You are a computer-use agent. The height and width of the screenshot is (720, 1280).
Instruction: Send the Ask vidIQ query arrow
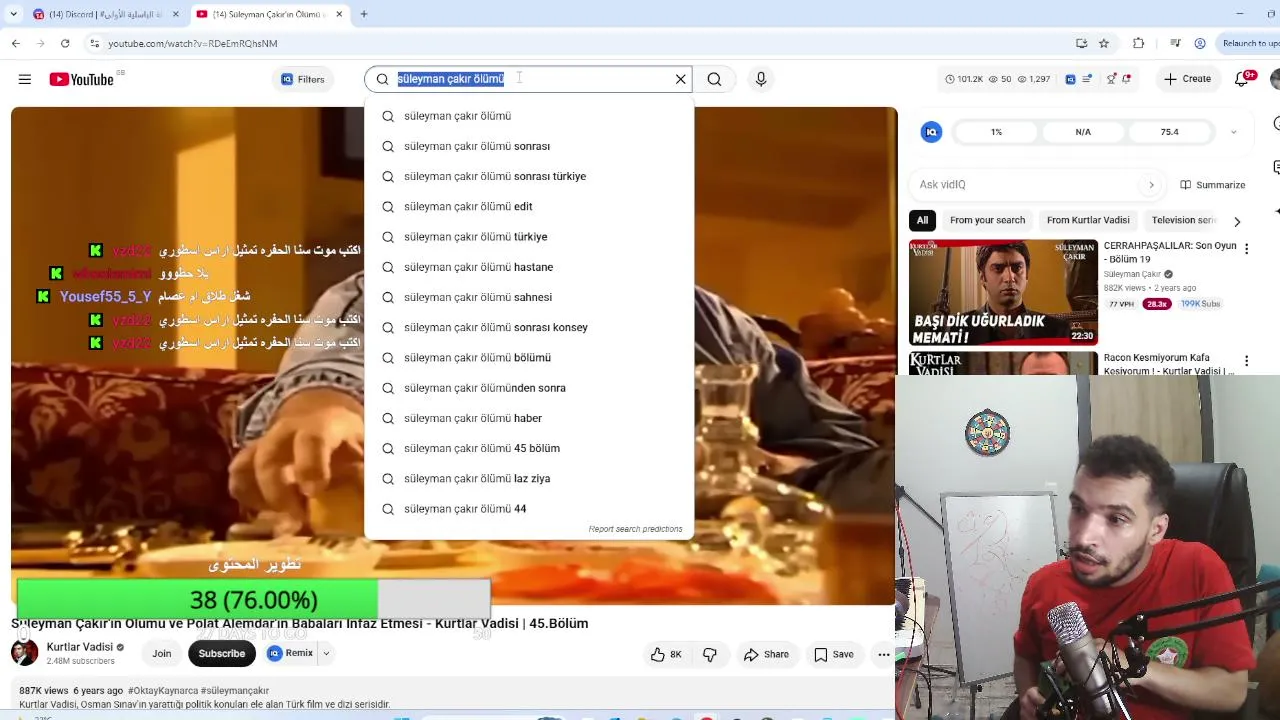click(x=1151, y=185)
